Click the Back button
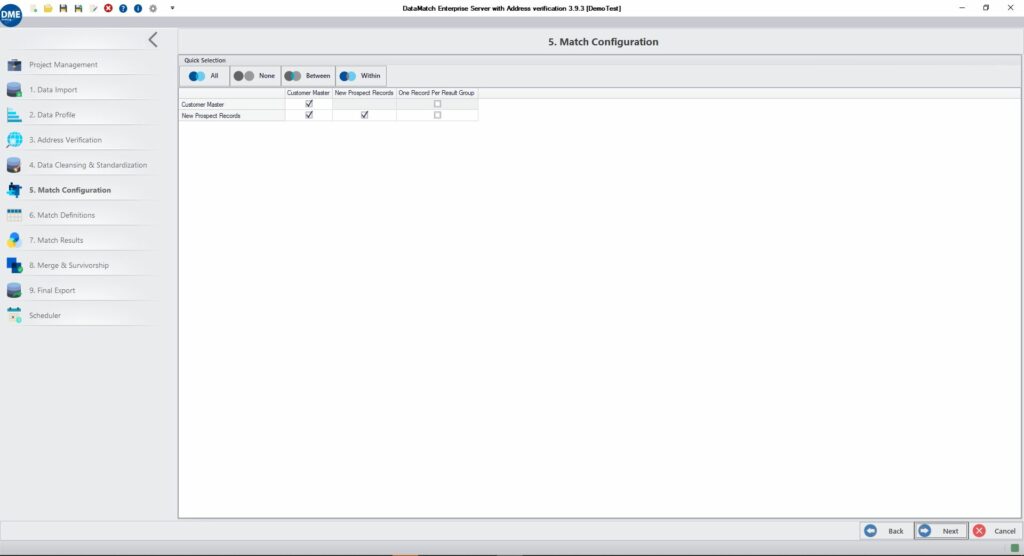 click(886, 531)
